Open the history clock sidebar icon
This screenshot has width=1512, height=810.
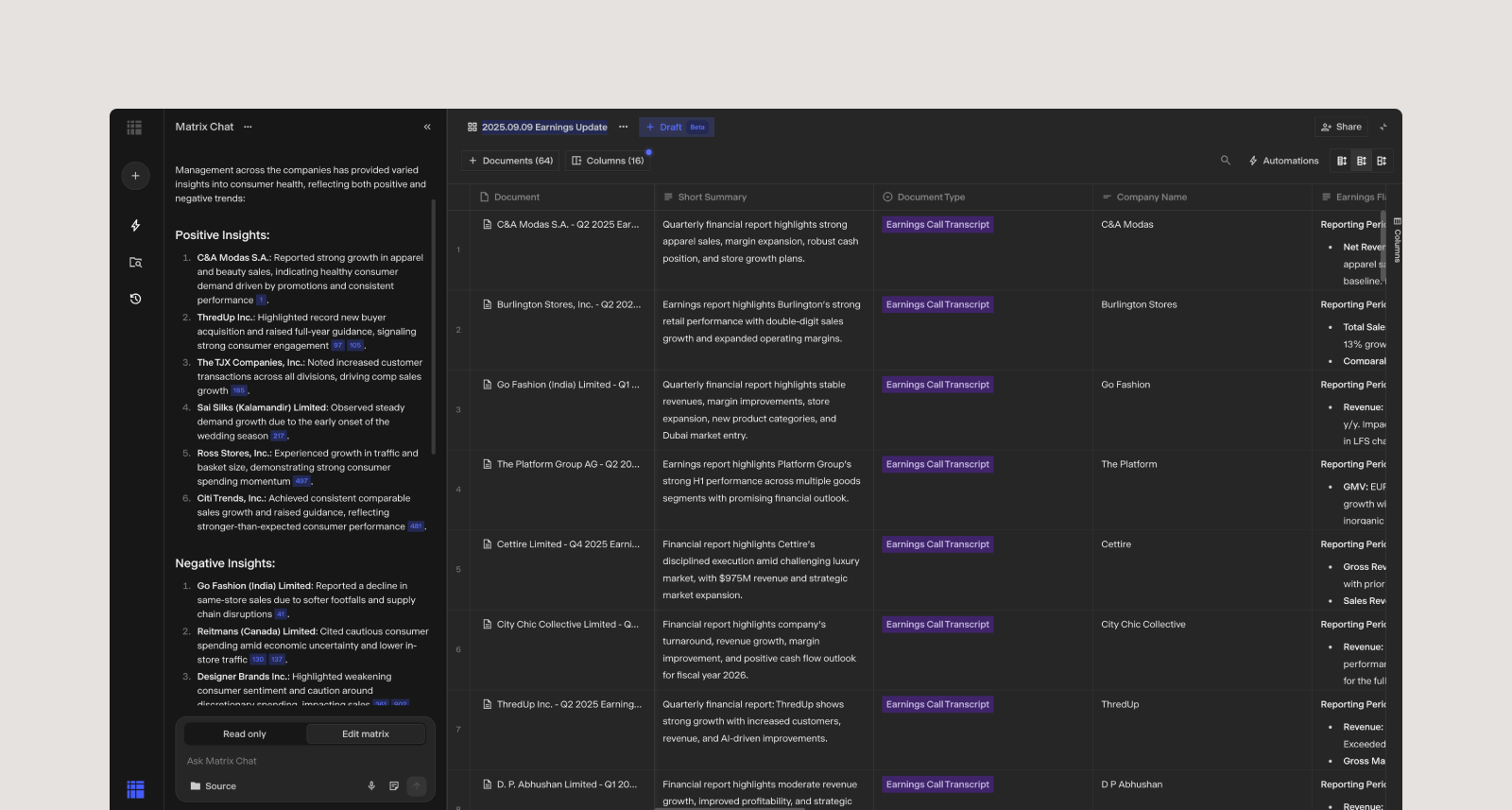point(135,299)
